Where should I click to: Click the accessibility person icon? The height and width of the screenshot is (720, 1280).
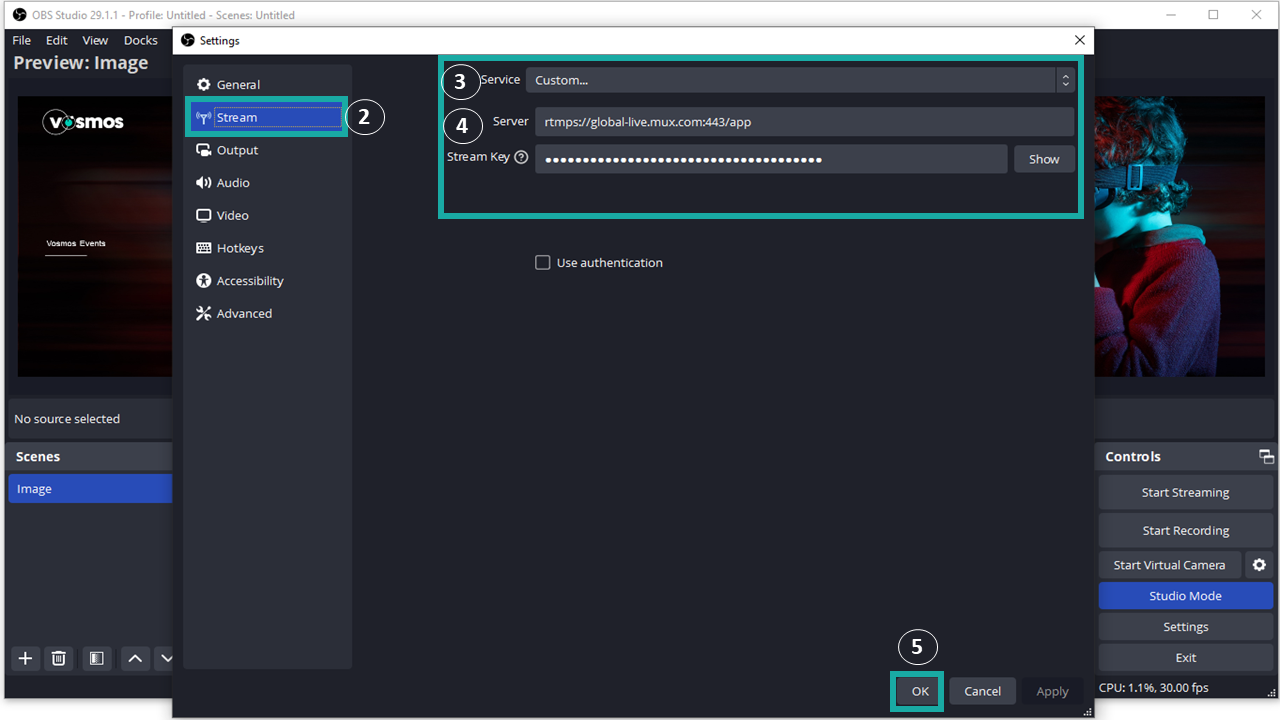tap(204, 281)
